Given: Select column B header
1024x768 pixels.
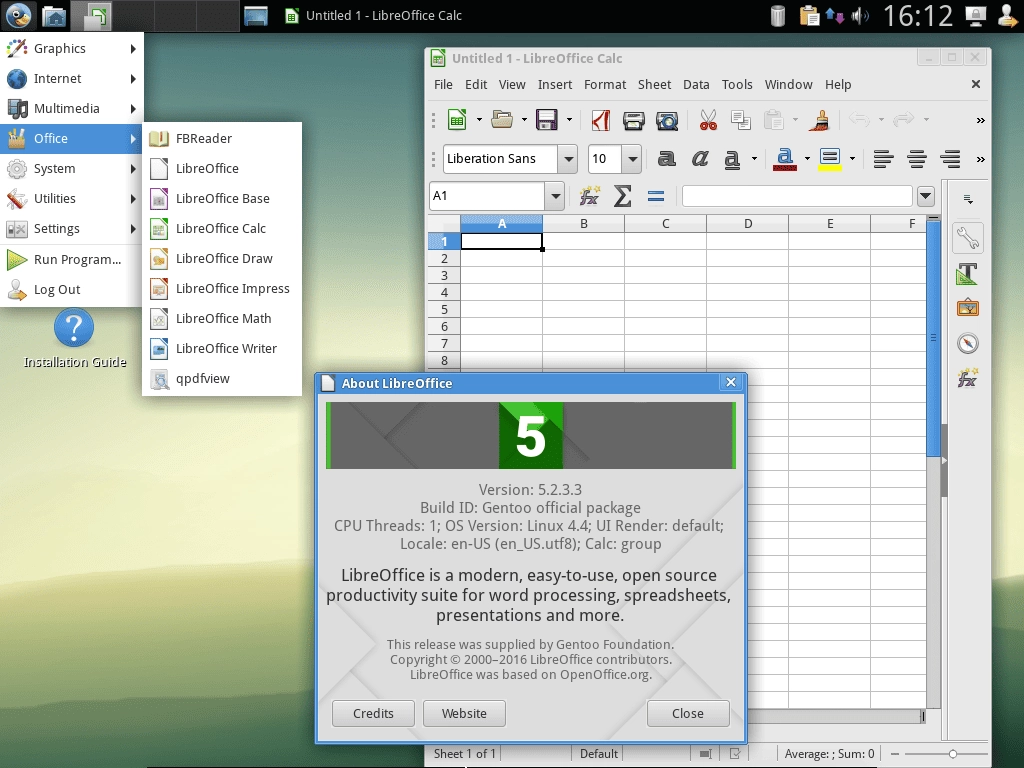Looking at the screenshot, I should click(583, 223).
